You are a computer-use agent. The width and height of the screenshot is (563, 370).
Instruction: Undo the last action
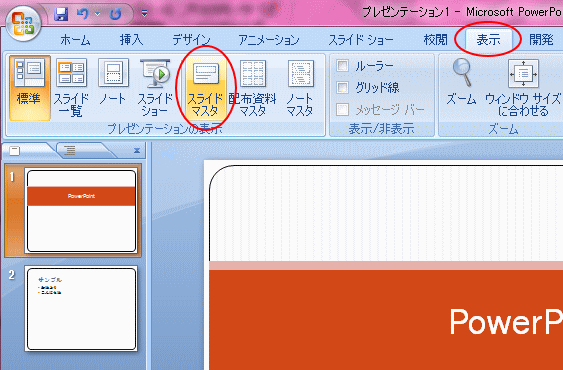pyautogui.click(x=83, y=14)
